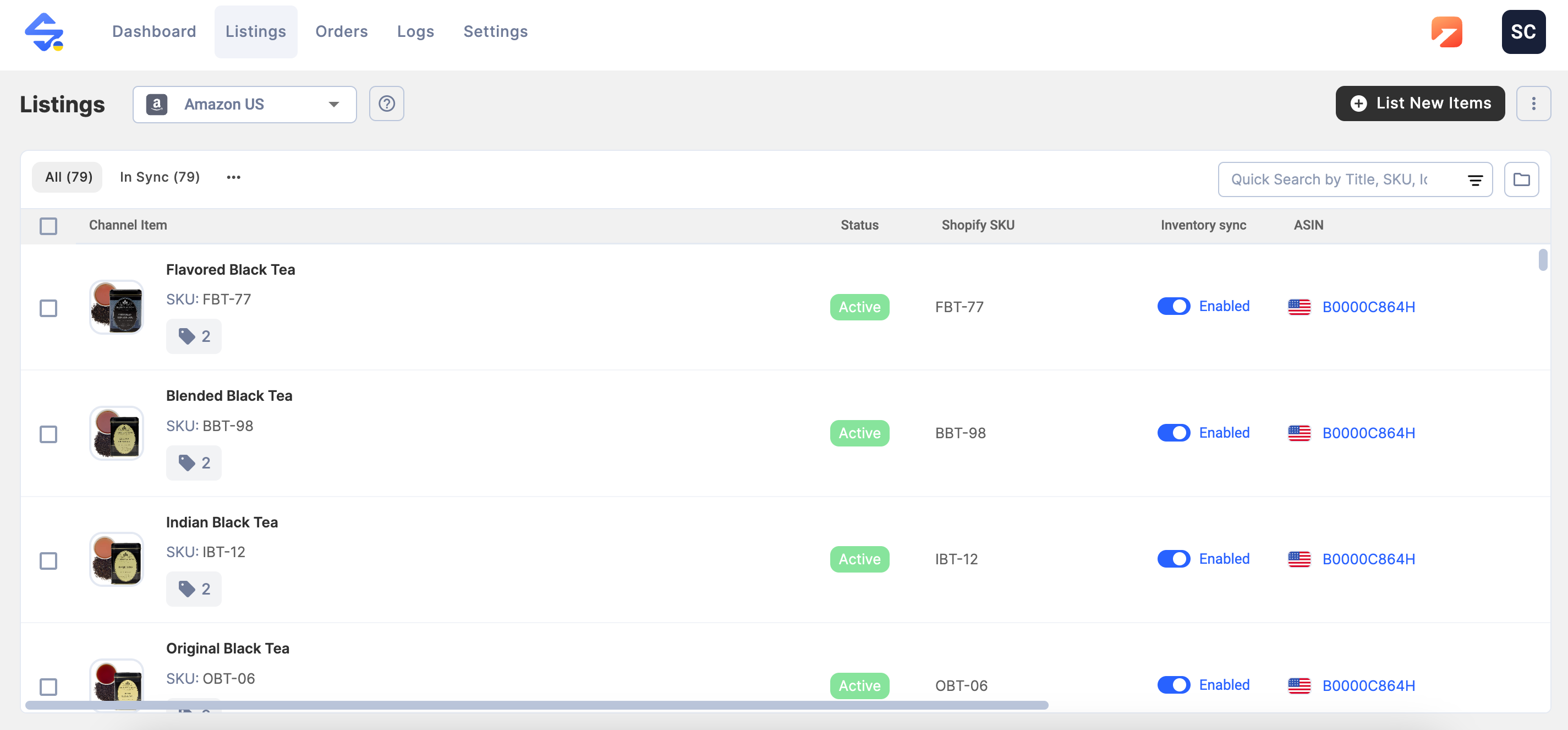Click the horizontal scrollbar at the table bottom
The height and width of the screenshot is (730, 1568).
coord(536,705)
